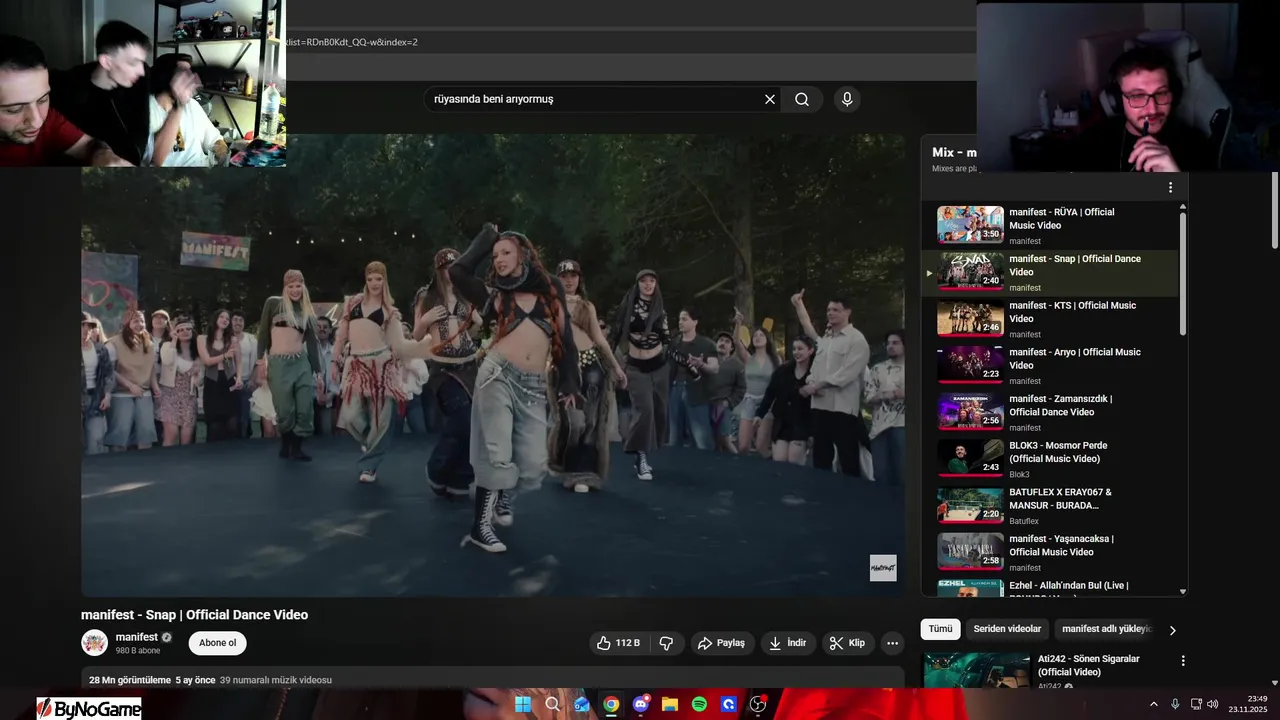Start voice search with the microphone
Image resolution: width=1280 pixels, height=720 pixels.
(x=847, y=99)
